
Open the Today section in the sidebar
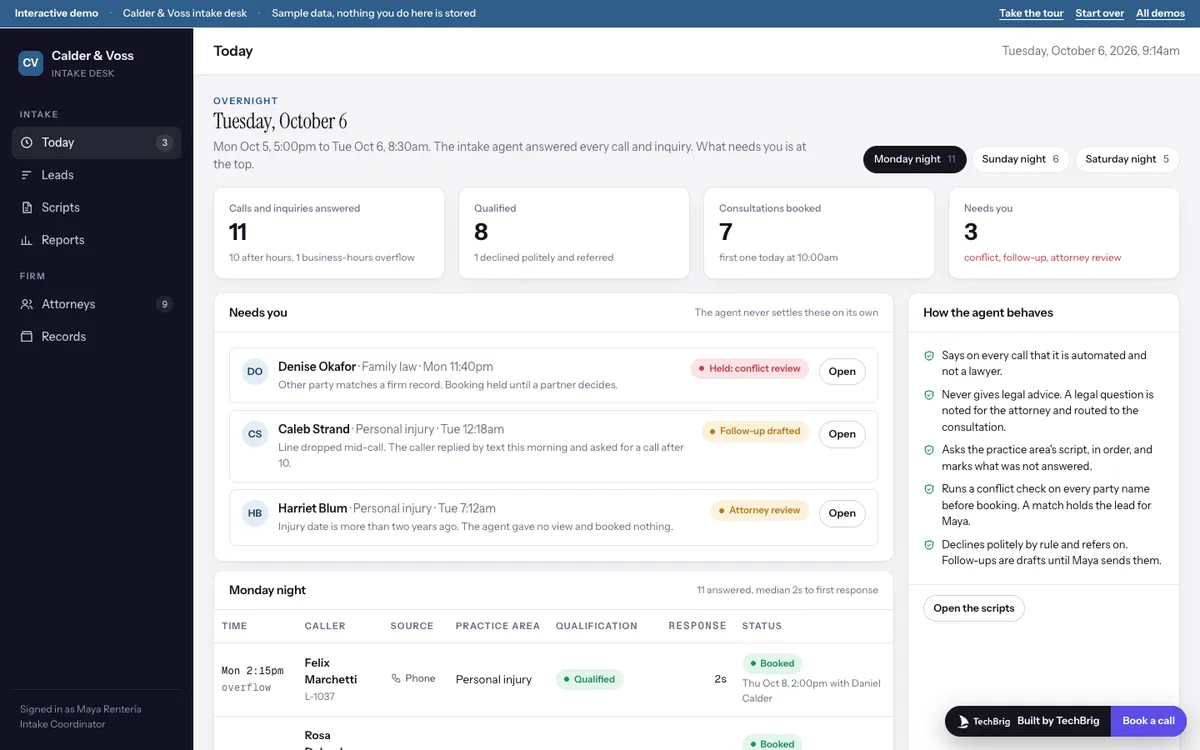pyautogui.click(x=96, y=143)
